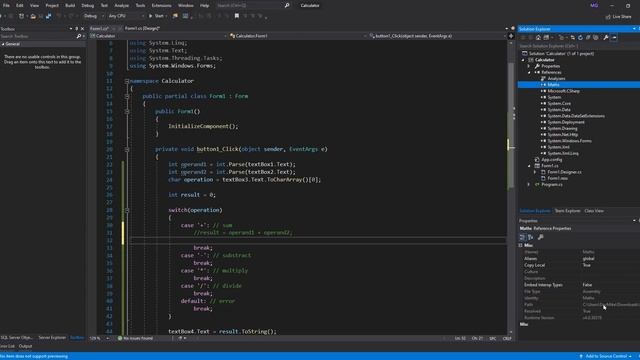Select the System.Drawing reference
Image resolution: width=640 pixels, height=360 pixels.
tap(562, 129)
